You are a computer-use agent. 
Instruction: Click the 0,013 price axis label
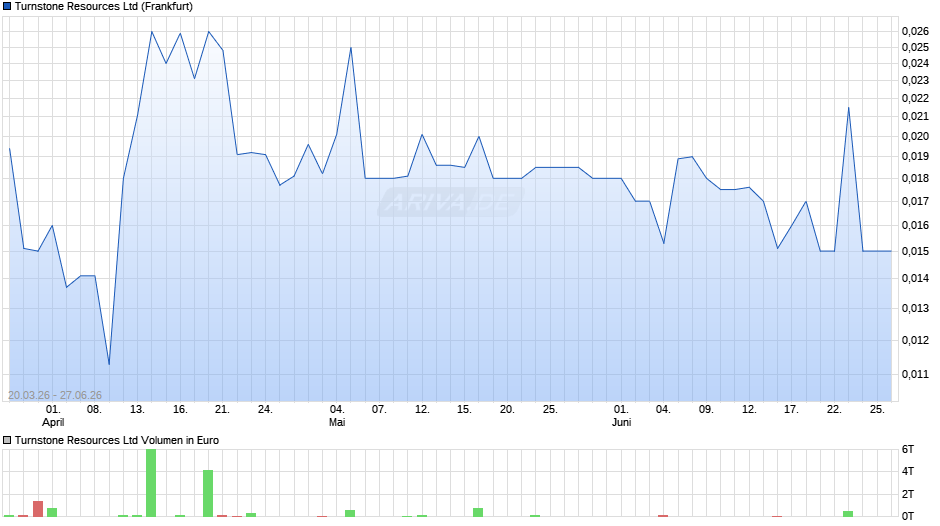point(915,308)
